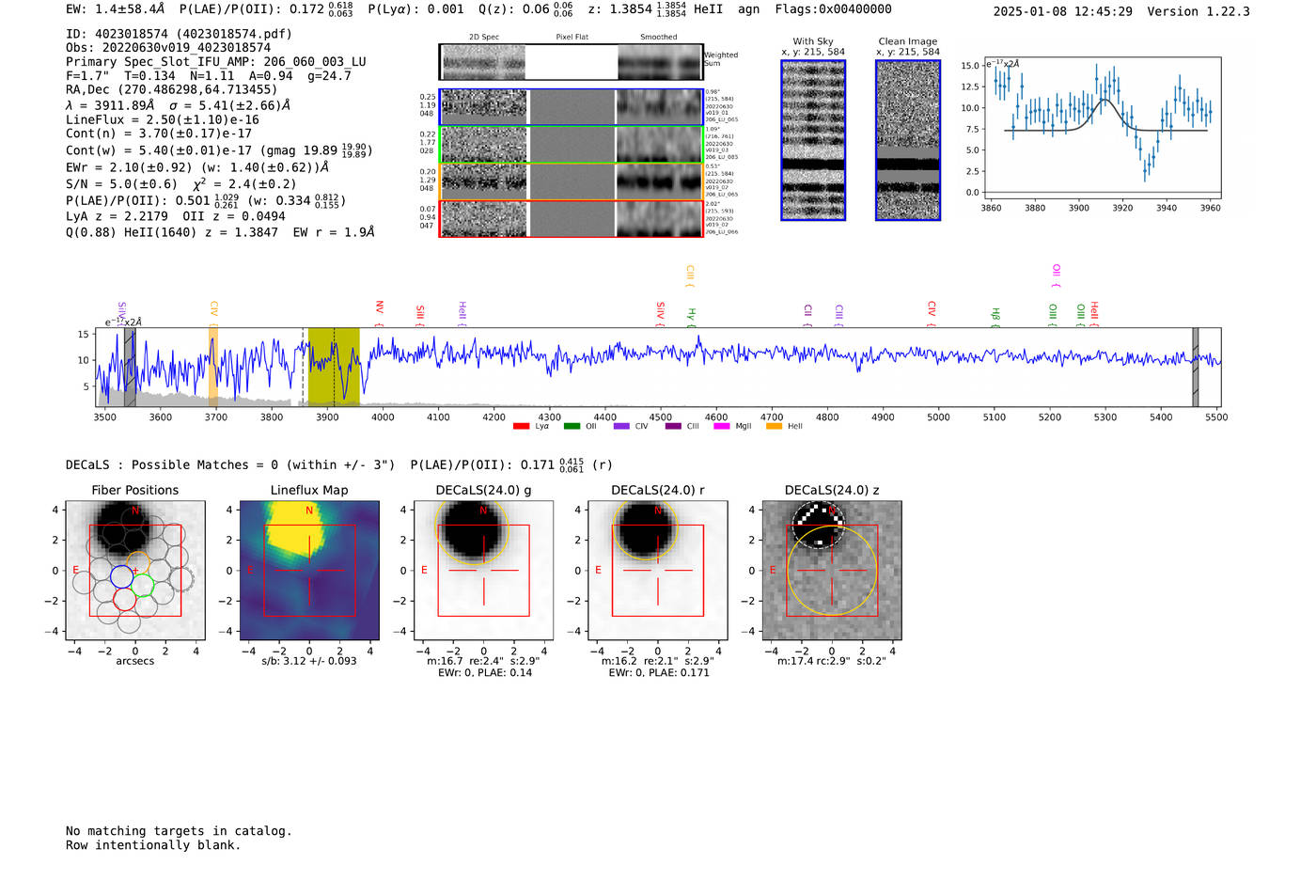Click the gray hatched band near 5460 Å
The image size is (1316, 896).
click(x=1196, y=367)
